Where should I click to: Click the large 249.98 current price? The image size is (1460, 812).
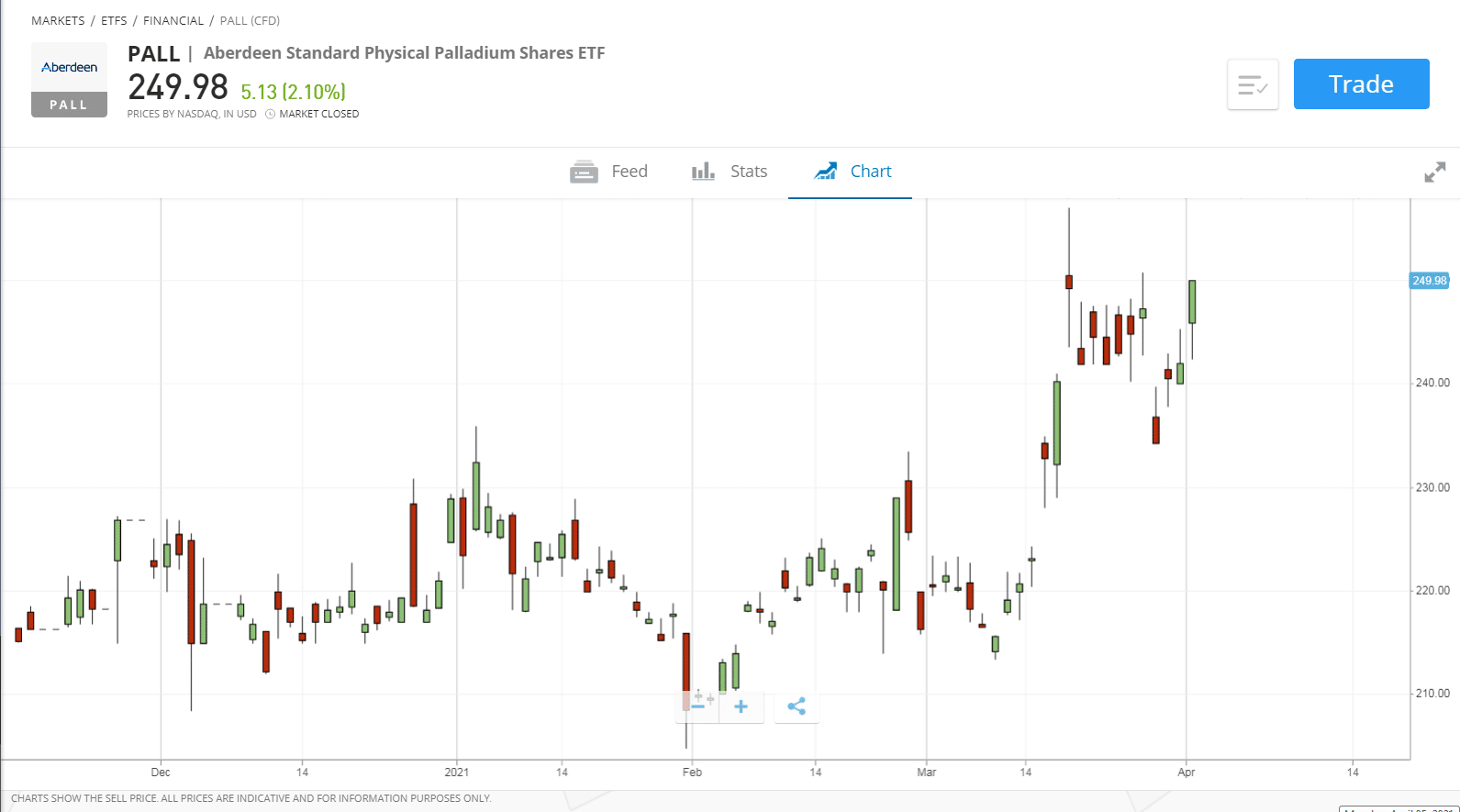[178, 88]
